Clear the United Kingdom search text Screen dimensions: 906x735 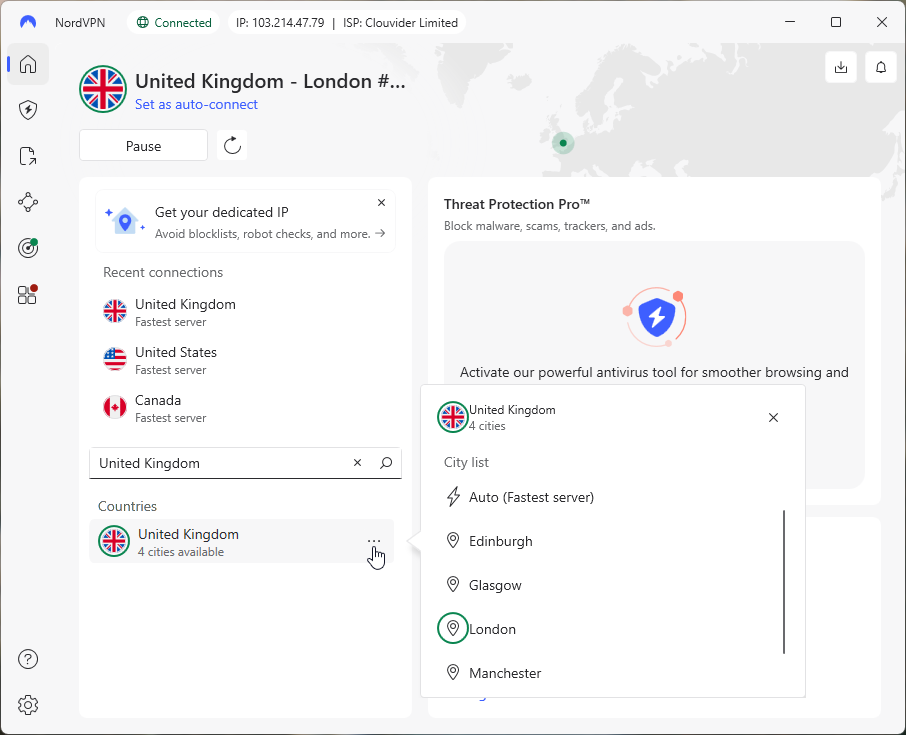(x=358, y=463)
